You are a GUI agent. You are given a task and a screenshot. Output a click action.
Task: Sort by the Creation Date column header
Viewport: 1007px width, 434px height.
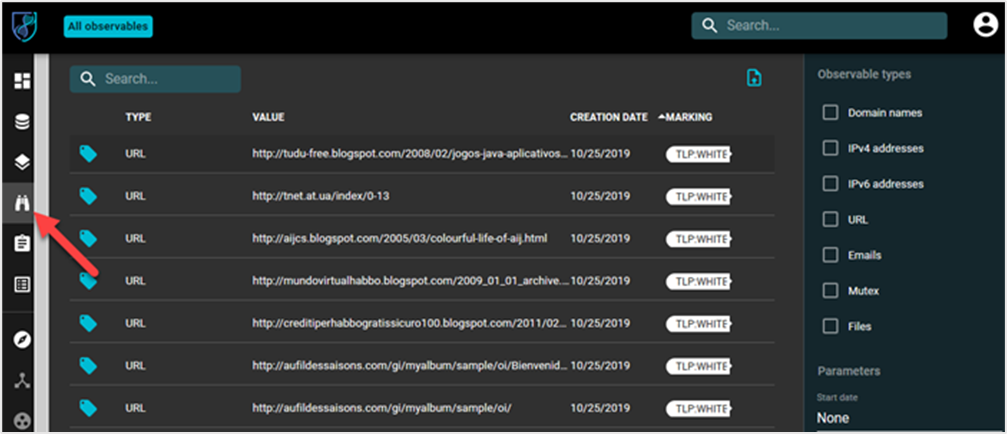click(608, 117)
